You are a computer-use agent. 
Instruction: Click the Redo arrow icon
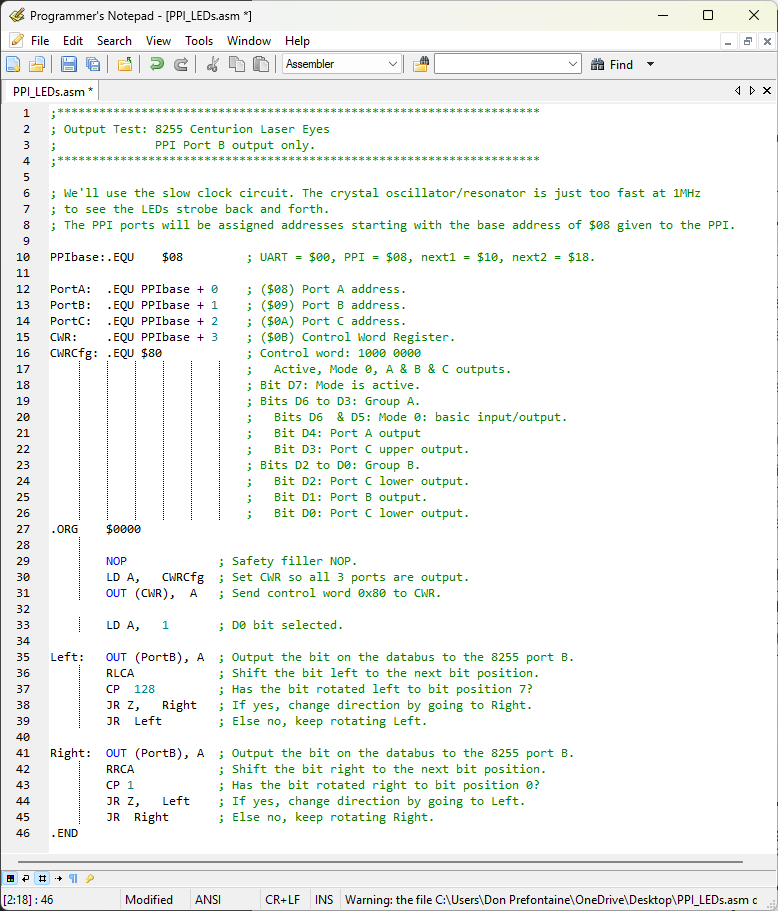[181, 64]
